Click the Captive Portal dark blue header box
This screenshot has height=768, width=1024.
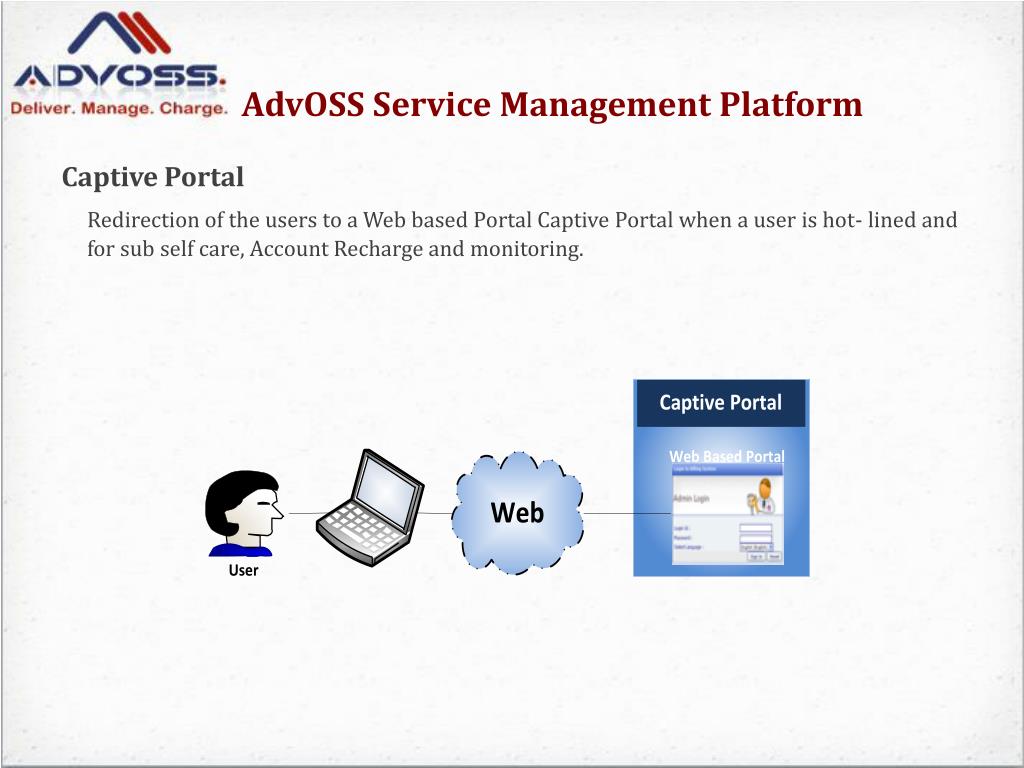pos(721,403)
